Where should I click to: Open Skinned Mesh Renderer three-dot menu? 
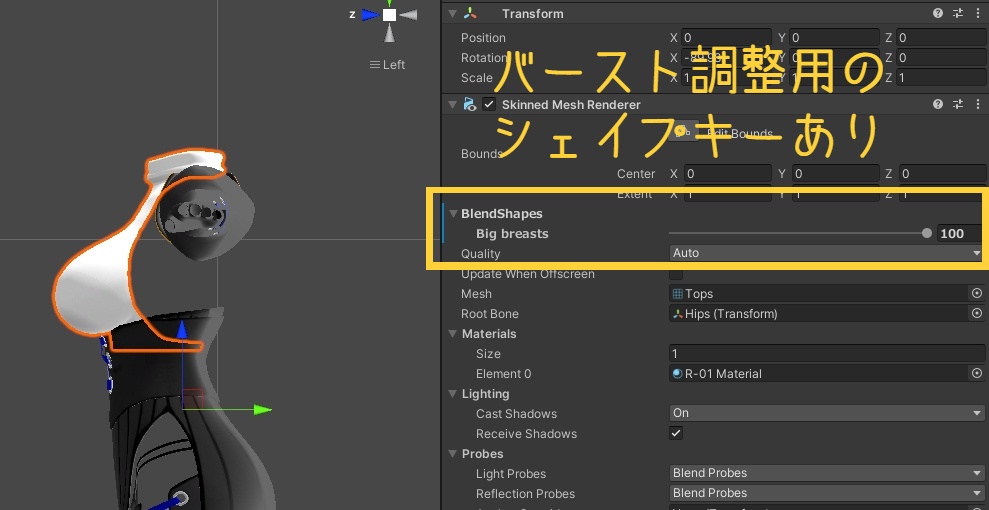(x=978, y=104)
